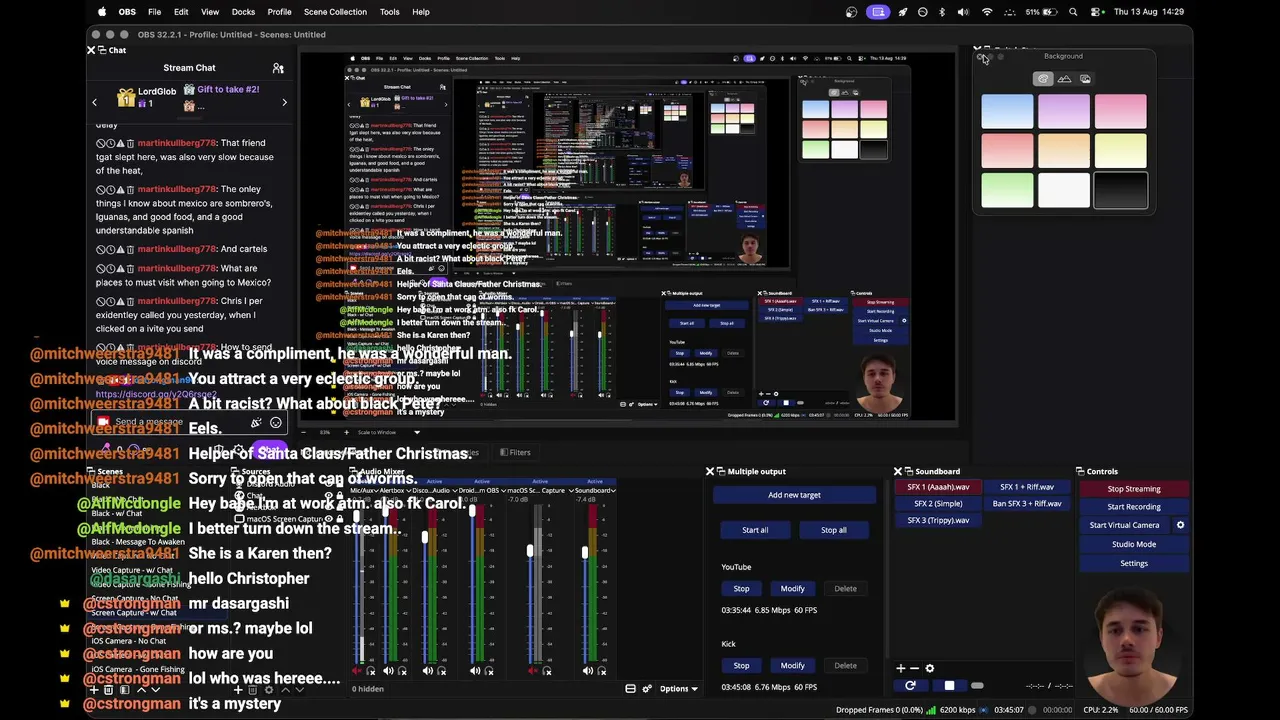Remove the selected Soundboard sound

pyautogui.click(x=914, y=669)
